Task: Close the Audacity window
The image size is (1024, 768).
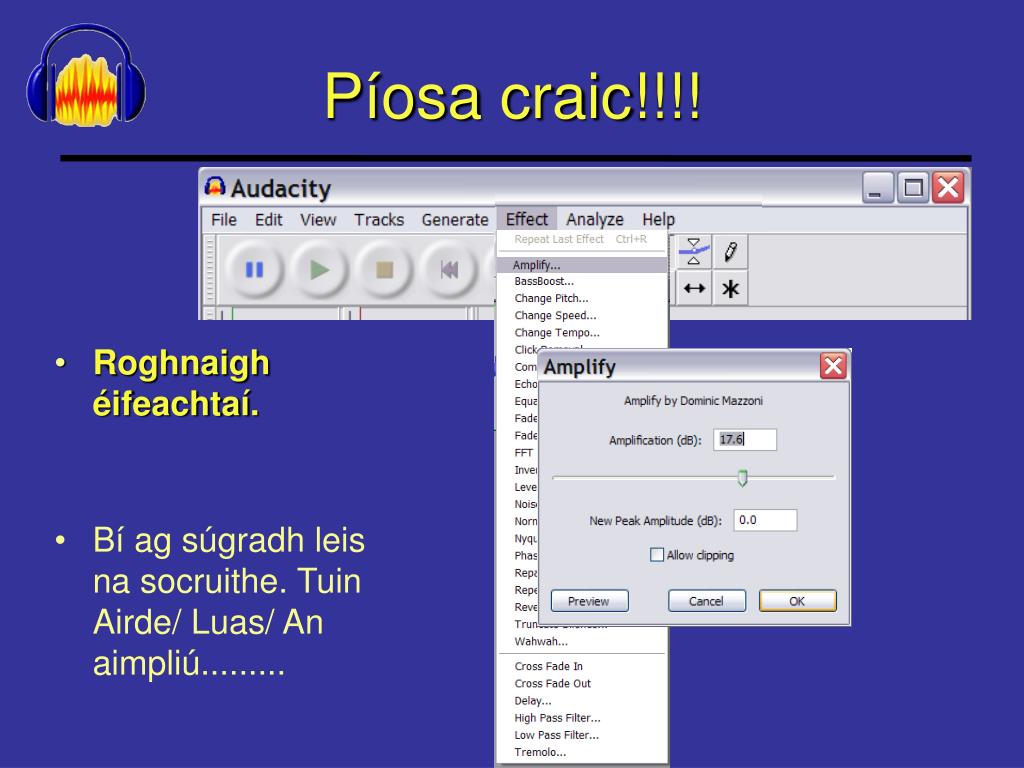Action: coord(948,188)
